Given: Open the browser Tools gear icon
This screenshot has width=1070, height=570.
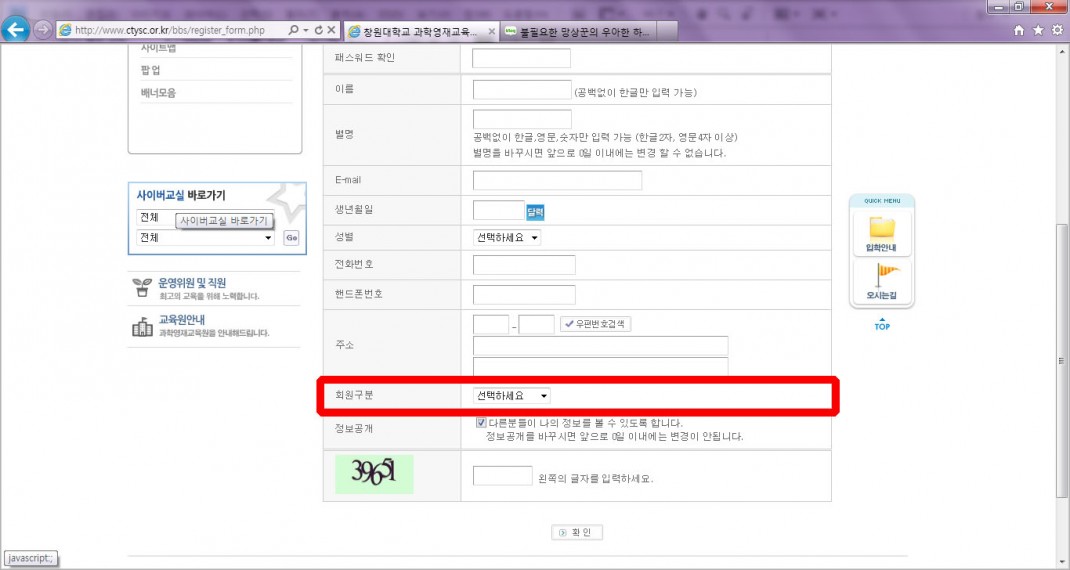Looking at the screenshot, I should [1057, 31].
